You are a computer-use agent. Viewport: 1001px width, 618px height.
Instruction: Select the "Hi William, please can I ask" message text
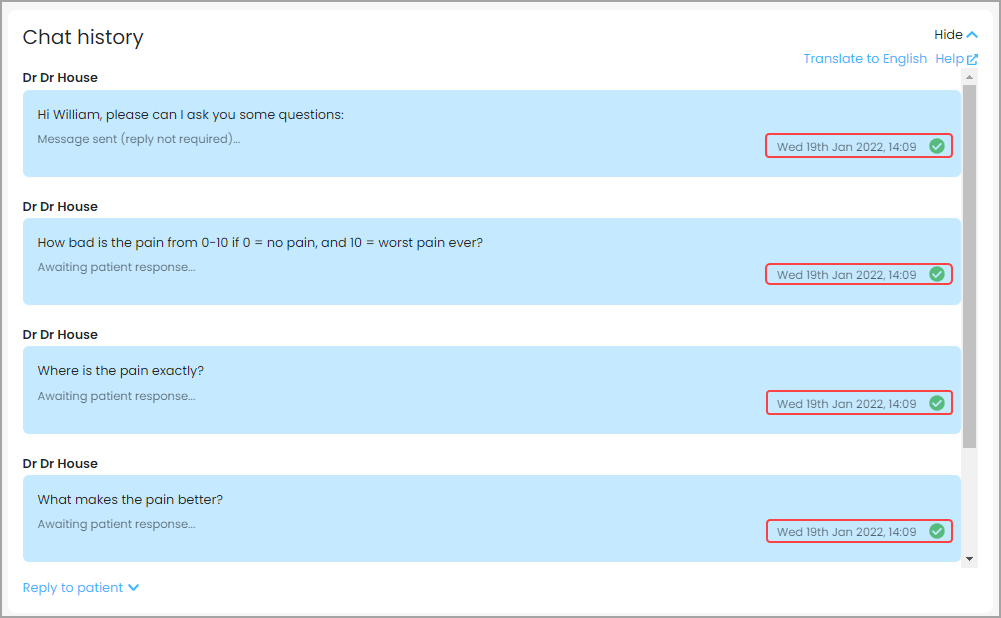click(x=190, y=115)
